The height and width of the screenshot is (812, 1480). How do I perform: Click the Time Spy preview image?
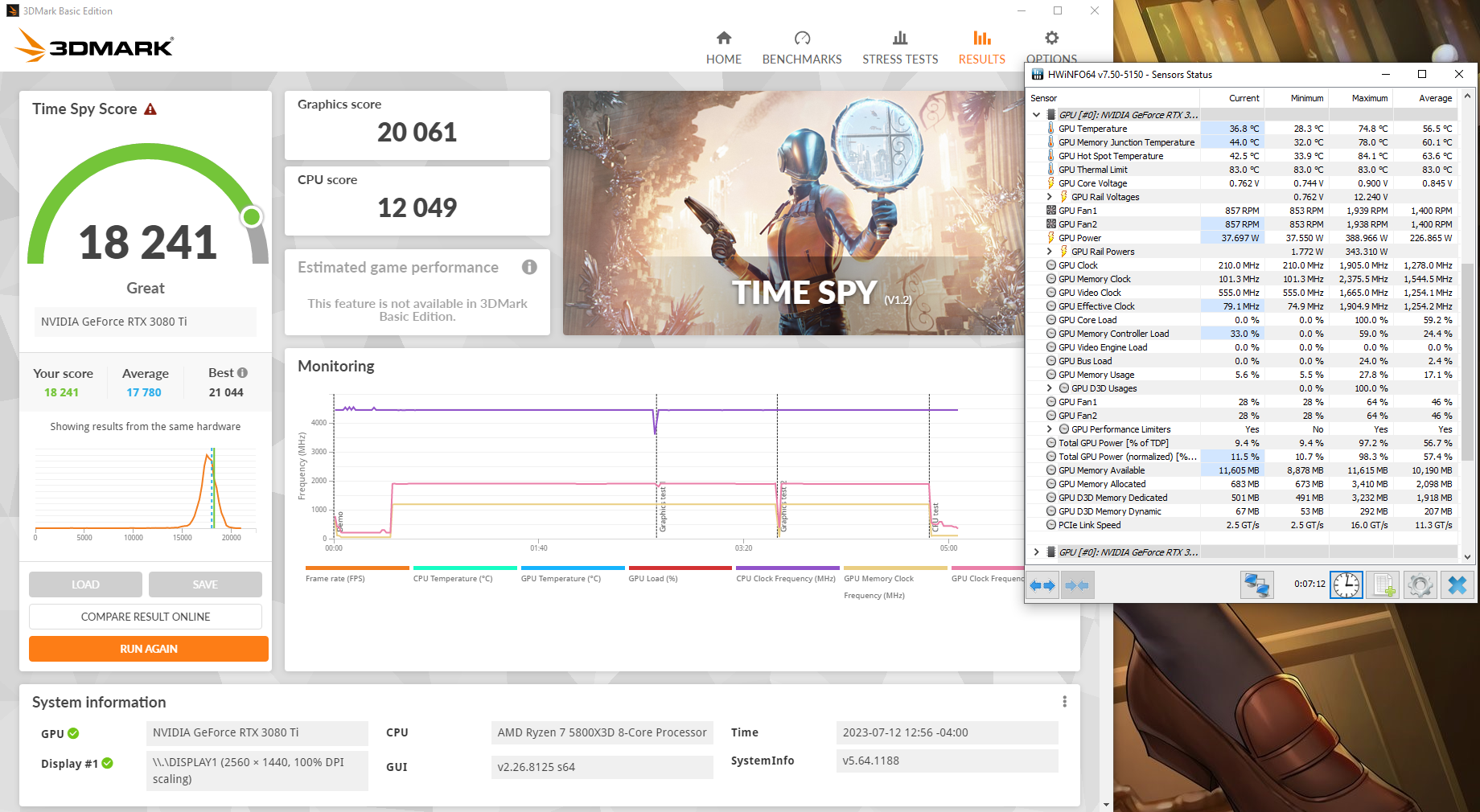point(792,213)
